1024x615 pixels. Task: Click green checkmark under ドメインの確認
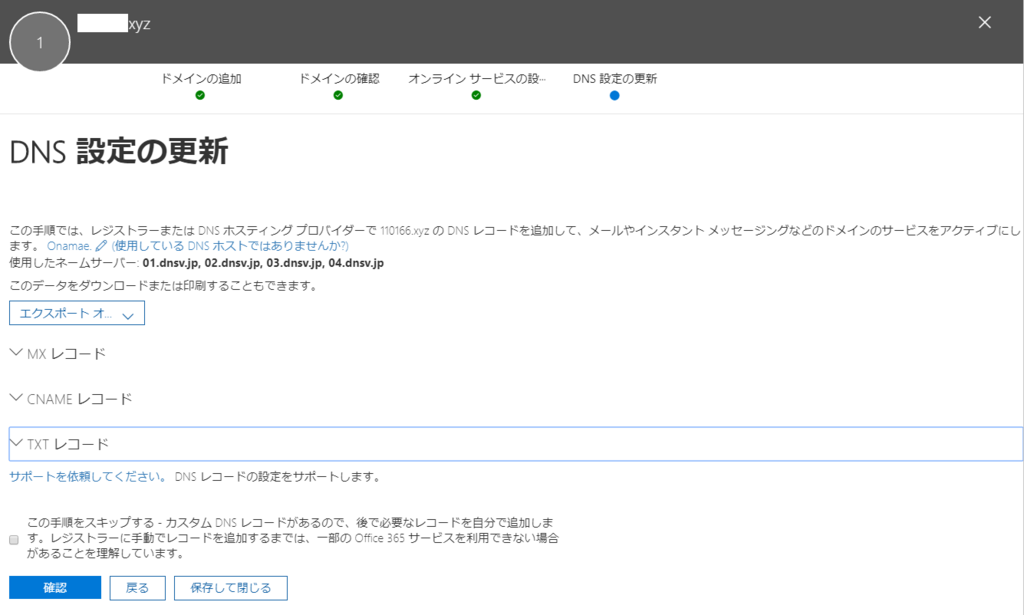(338, 95)
